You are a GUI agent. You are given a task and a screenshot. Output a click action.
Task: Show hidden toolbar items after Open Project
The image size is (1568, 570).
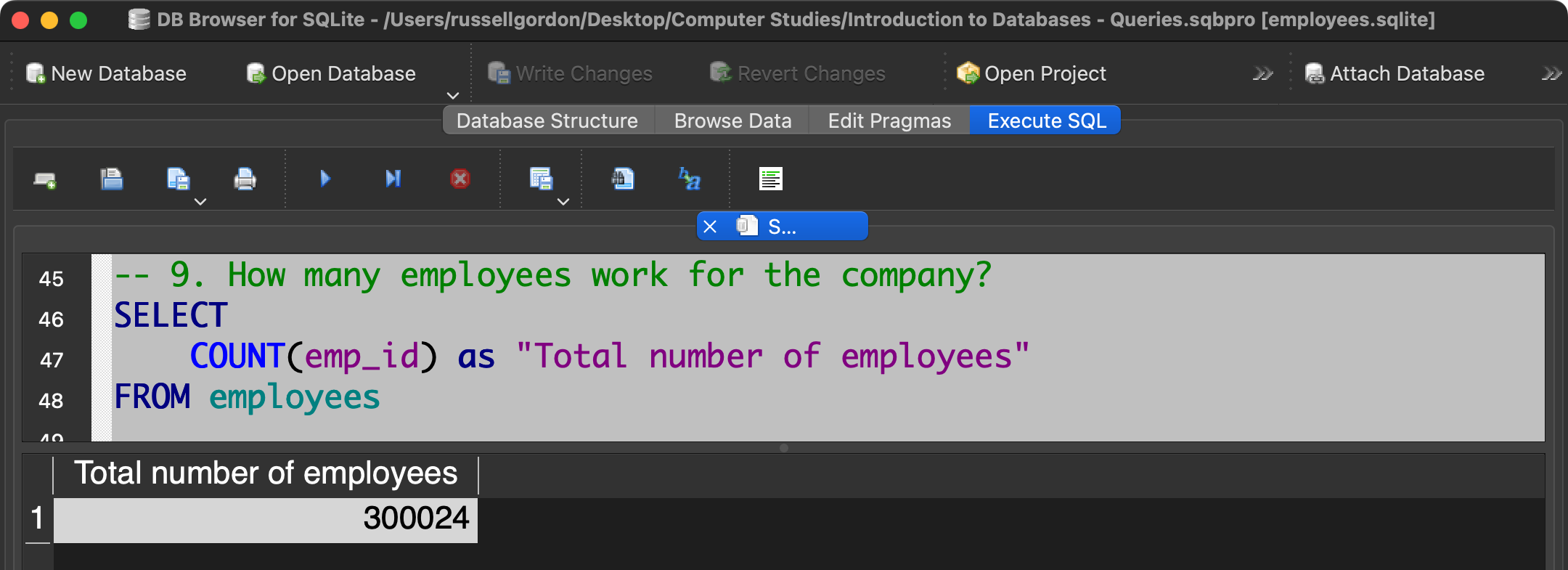[x=1262, y=74]
